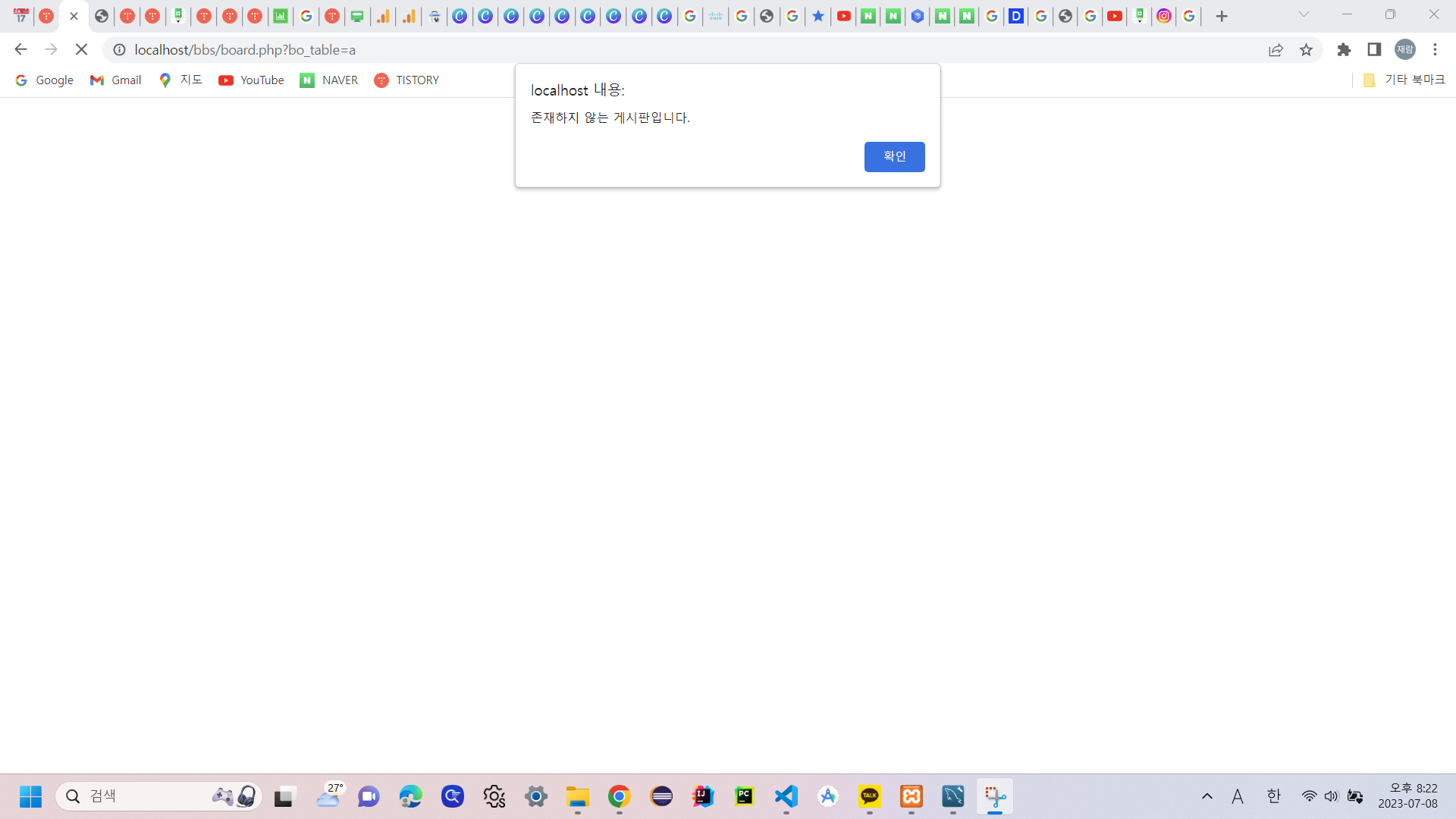Viewport: 1456px width, 819px height.
Task: Click the address bar URL
Action: point(245,50)
